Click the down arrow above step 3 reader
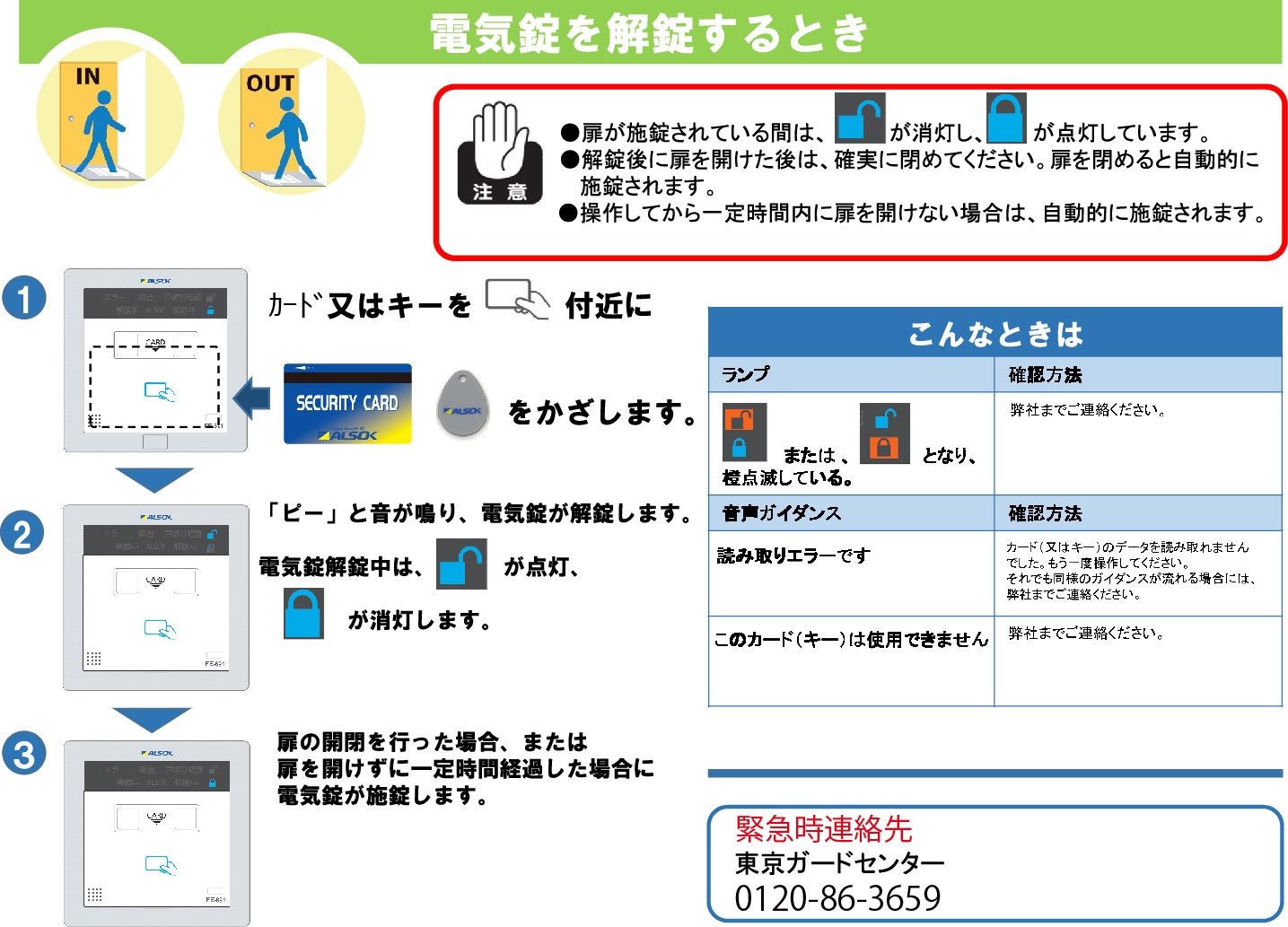 click(152, 719)
